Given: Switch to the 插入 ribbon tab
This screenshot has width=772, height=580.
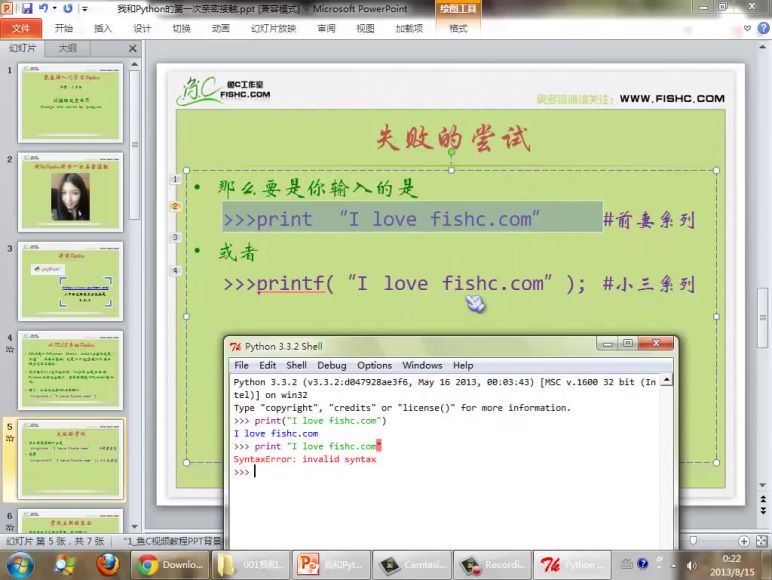Looking at the screenshot, I should [102, 28].
